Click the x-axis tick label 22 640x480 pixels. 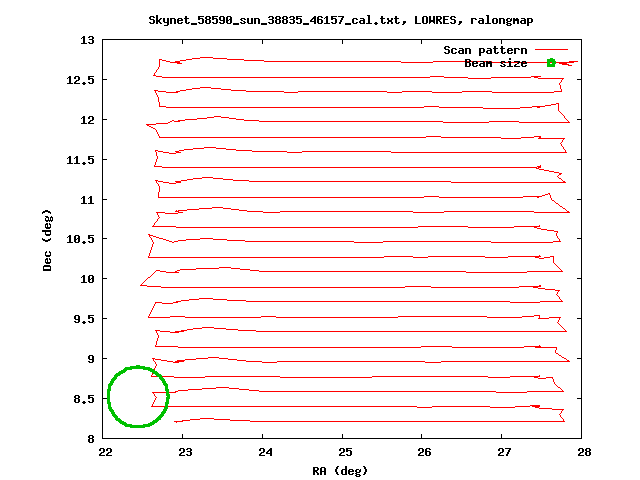(x=105, y=452)
